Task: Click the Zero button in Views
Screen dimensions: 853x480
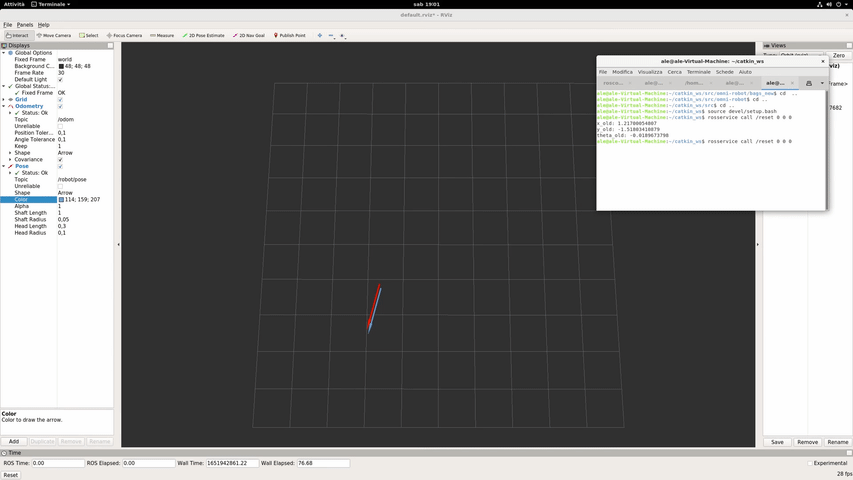Action: point(839,56)
